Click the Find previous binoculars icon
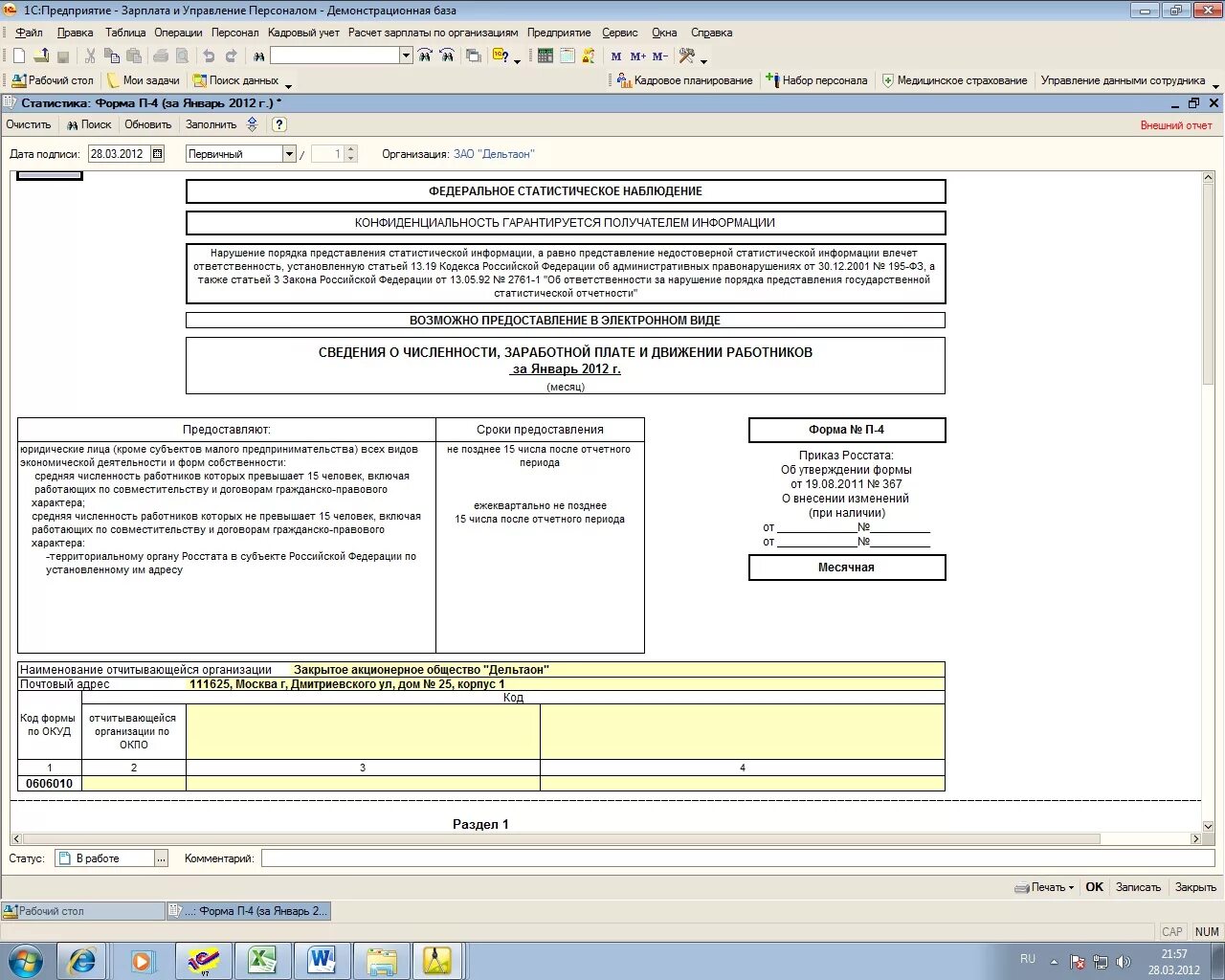 (447, 56)
